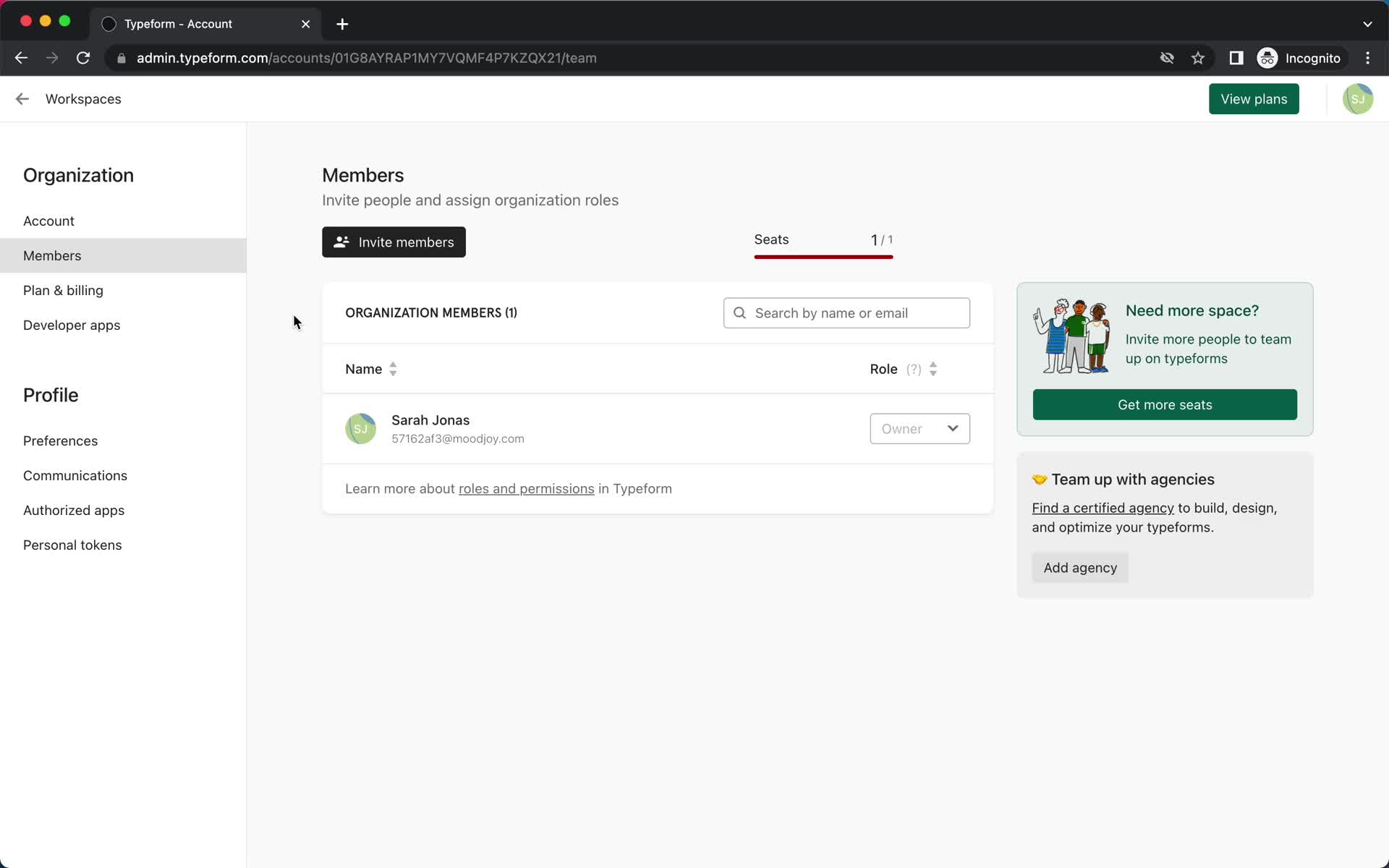Screen dimensions: 1389x868
Task: Click Sarah Jonas's SJ avatar in the table
Action: (x=360, y=429)
